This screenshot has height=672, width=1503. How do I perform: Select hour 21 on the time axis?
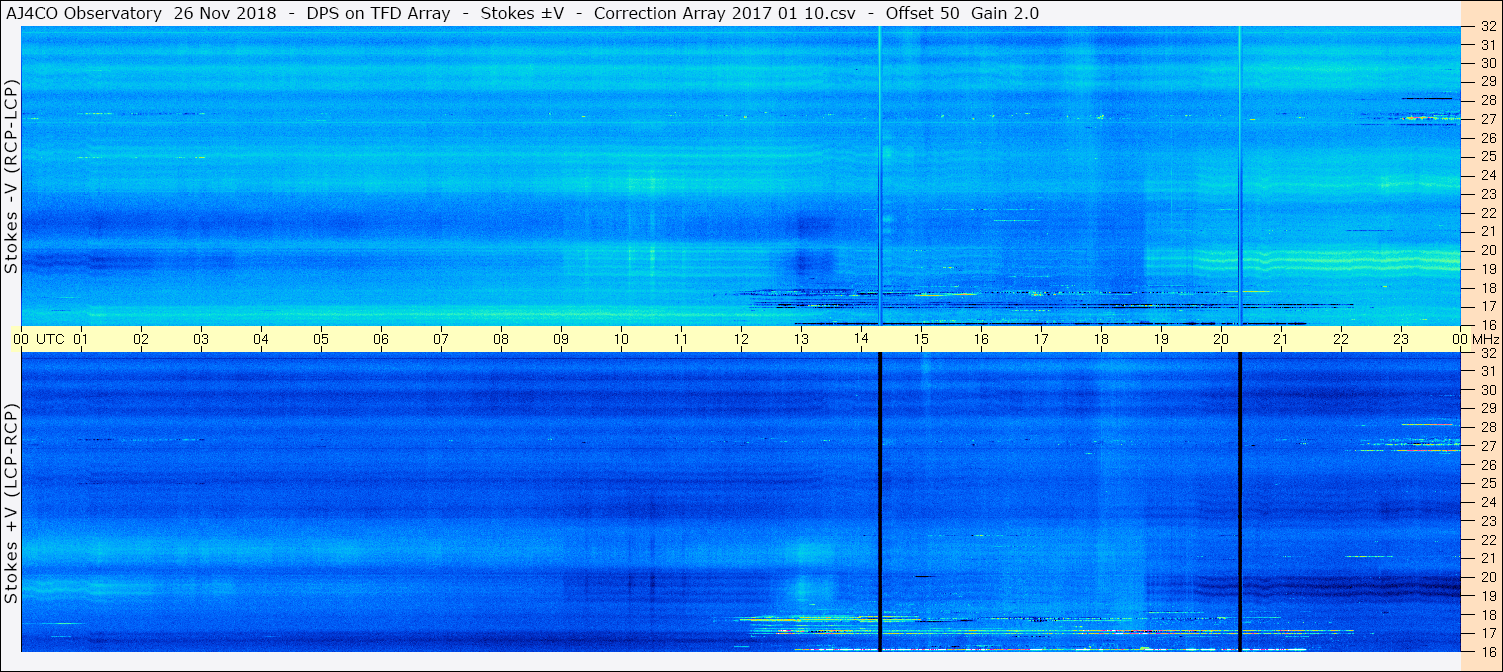coord(1281,339)
